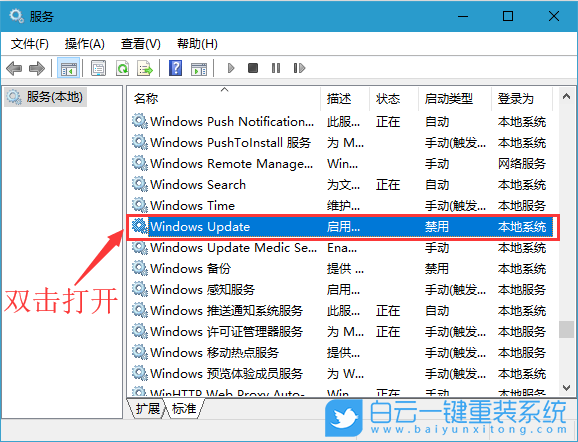Click the gear icon beside Windows 预览体验成员服务
This screenshot has height=442, width=578.
[140, 373]
